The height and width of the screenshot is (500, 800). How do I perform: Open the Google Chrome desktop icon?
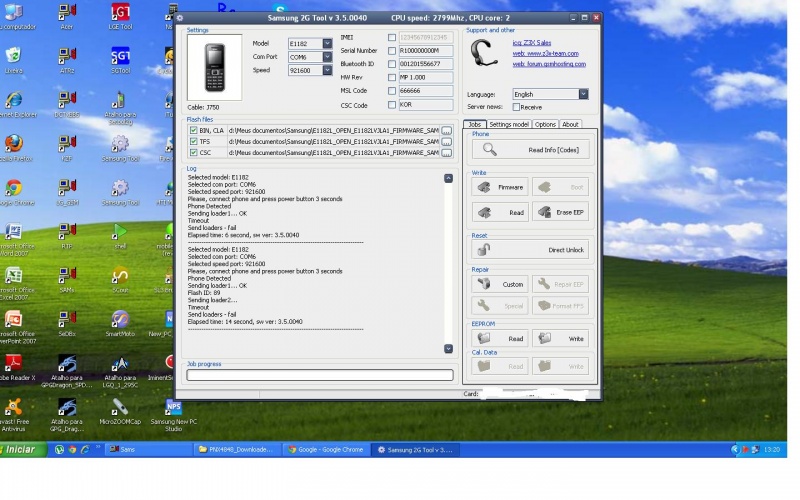[14, 192]
